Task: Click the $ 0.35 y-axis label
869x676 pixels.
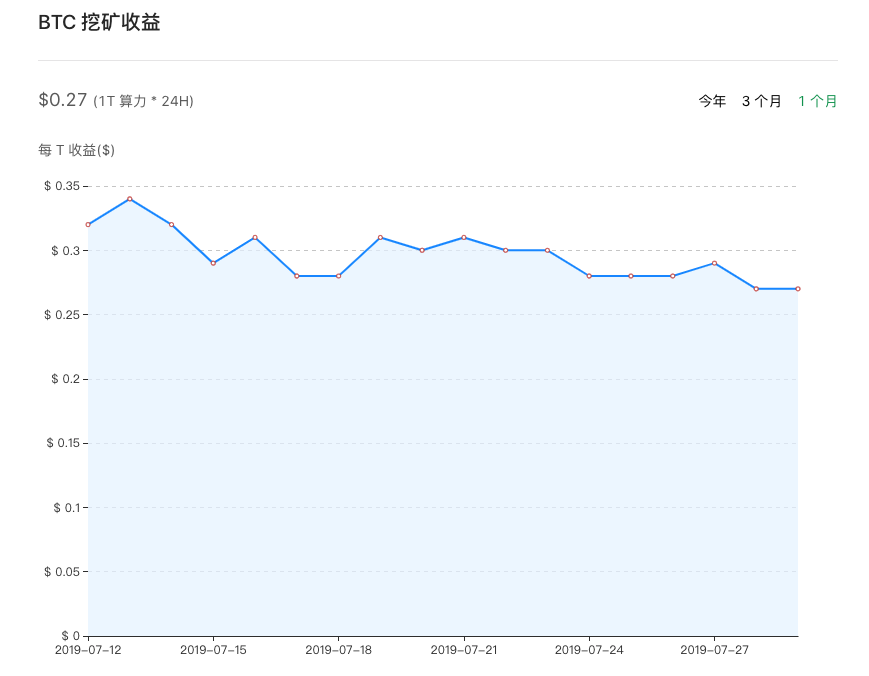Action: (62, 186)
